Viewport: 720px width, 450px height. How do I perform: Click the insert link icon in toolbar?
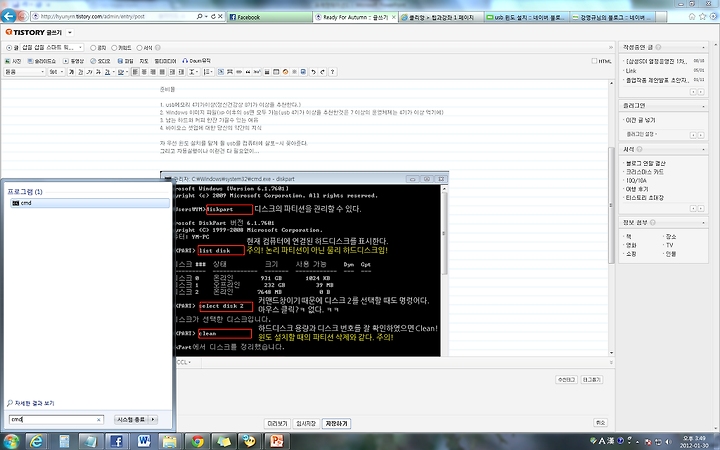pos(239,72)
